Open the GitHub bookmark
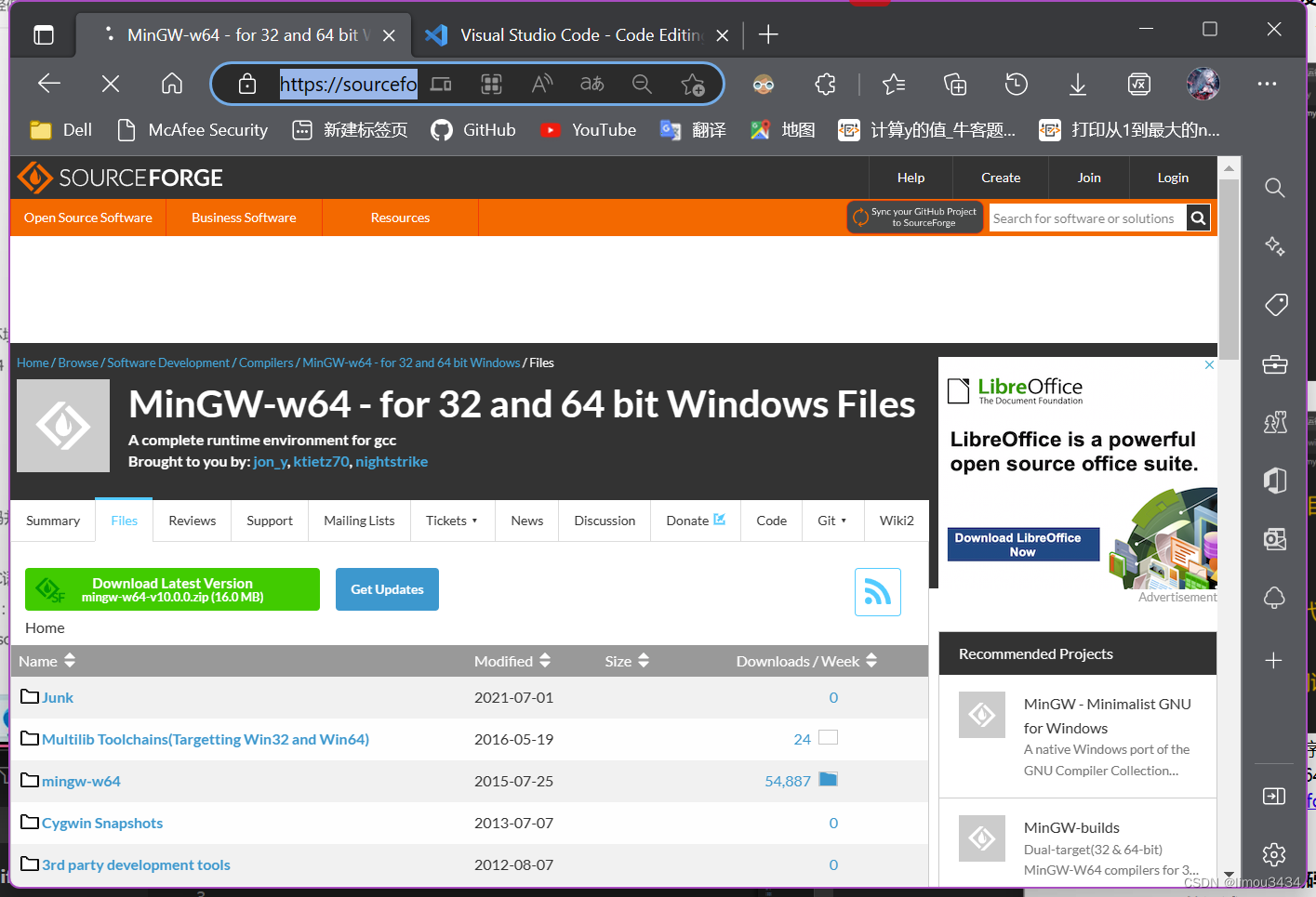The image size is (1316, 897). 473,130
